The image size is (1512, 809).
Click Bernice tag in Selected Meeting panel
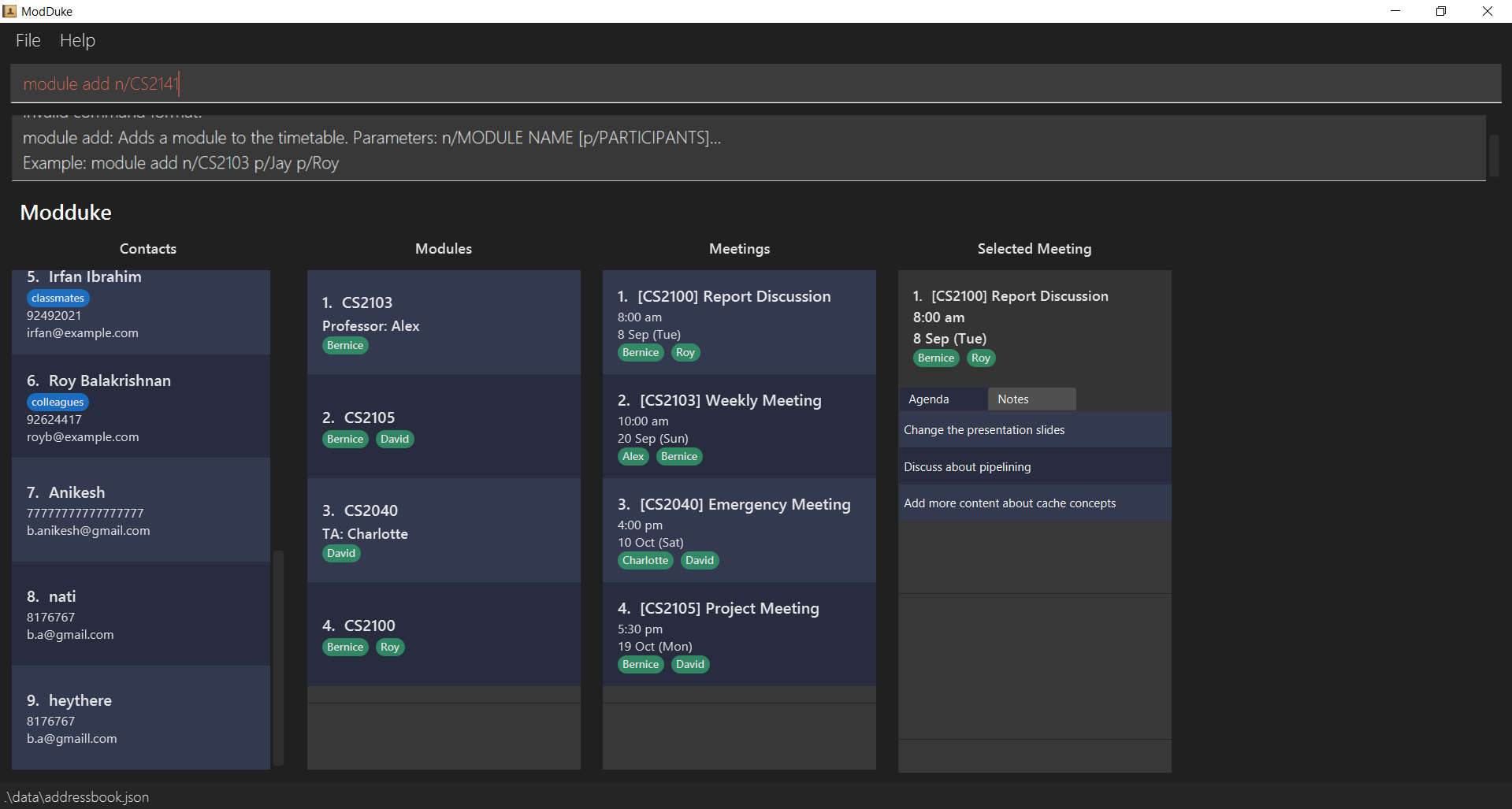[936, 358]
